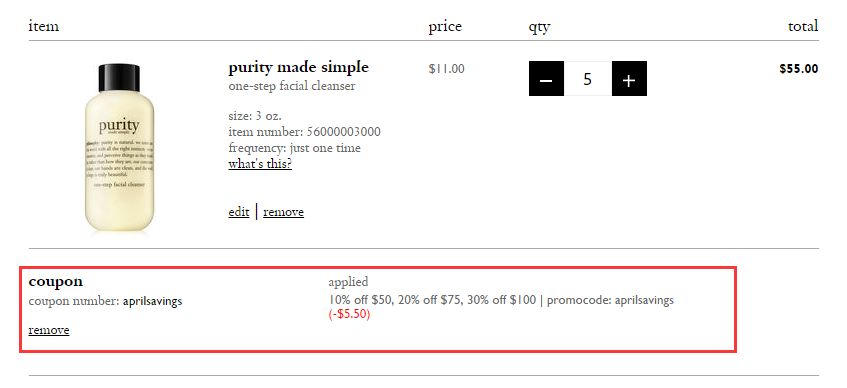The image size is (847, 388).
Task: Open the purity cleanser bottle image
Action: click(119, 148)
